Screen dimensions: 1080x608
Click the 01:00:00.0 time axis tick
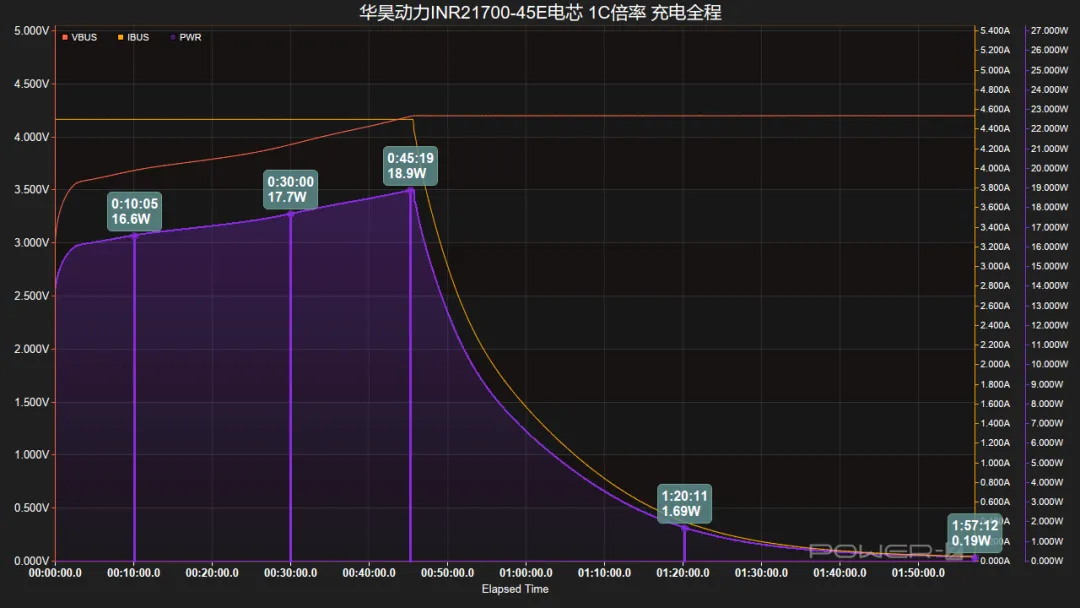coord(526,573)
